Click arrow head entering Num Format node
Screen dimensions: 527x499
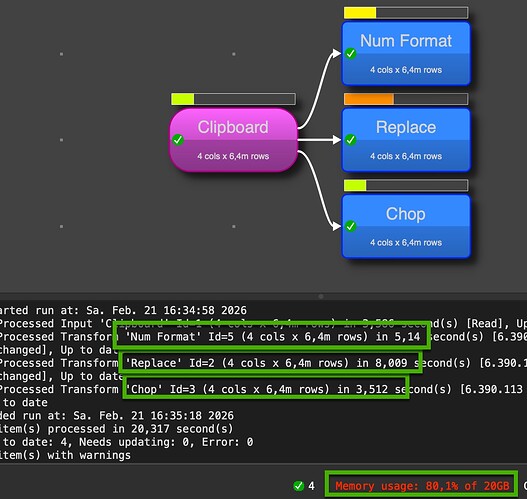[x=336, y=54]
